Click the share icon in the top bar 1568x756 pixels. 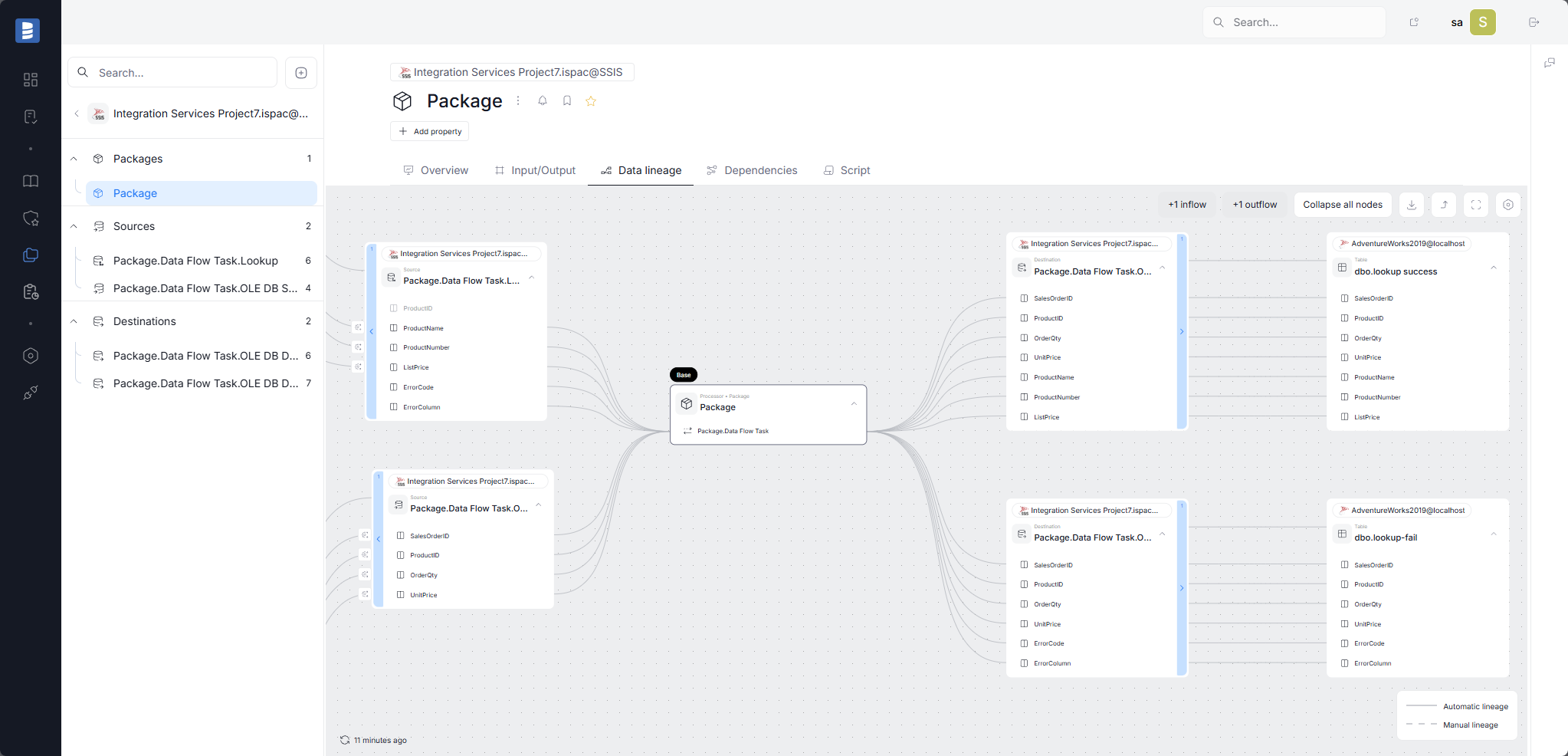tap(1414, 22)
